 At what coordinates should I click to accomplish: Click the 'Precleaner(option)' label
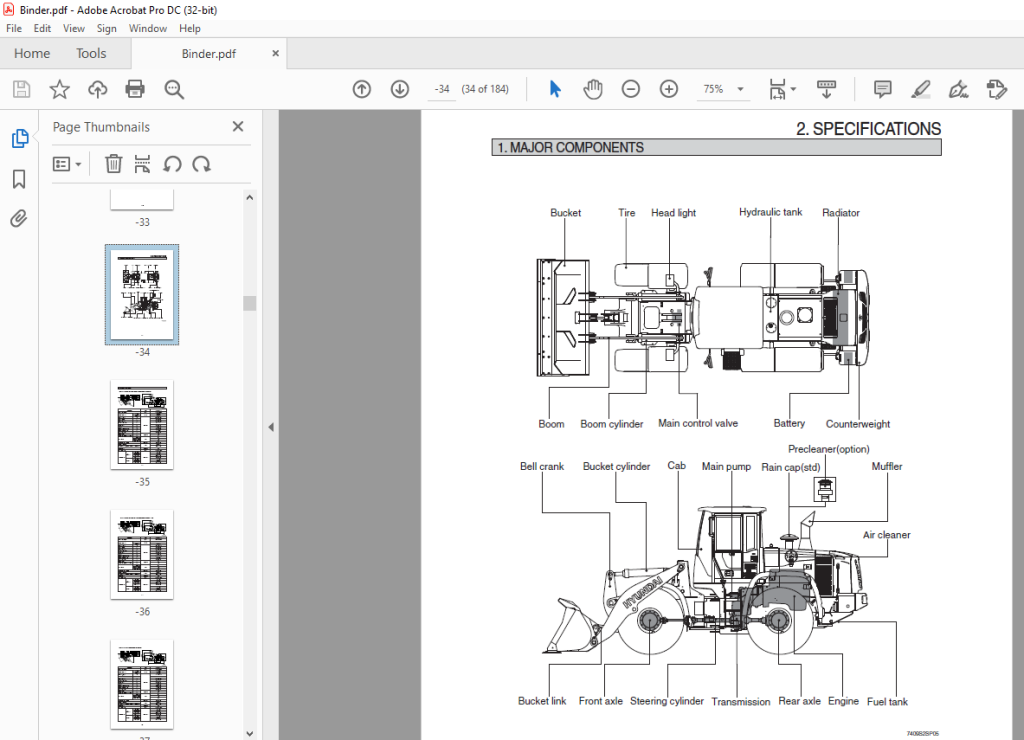tap(829, 449)
